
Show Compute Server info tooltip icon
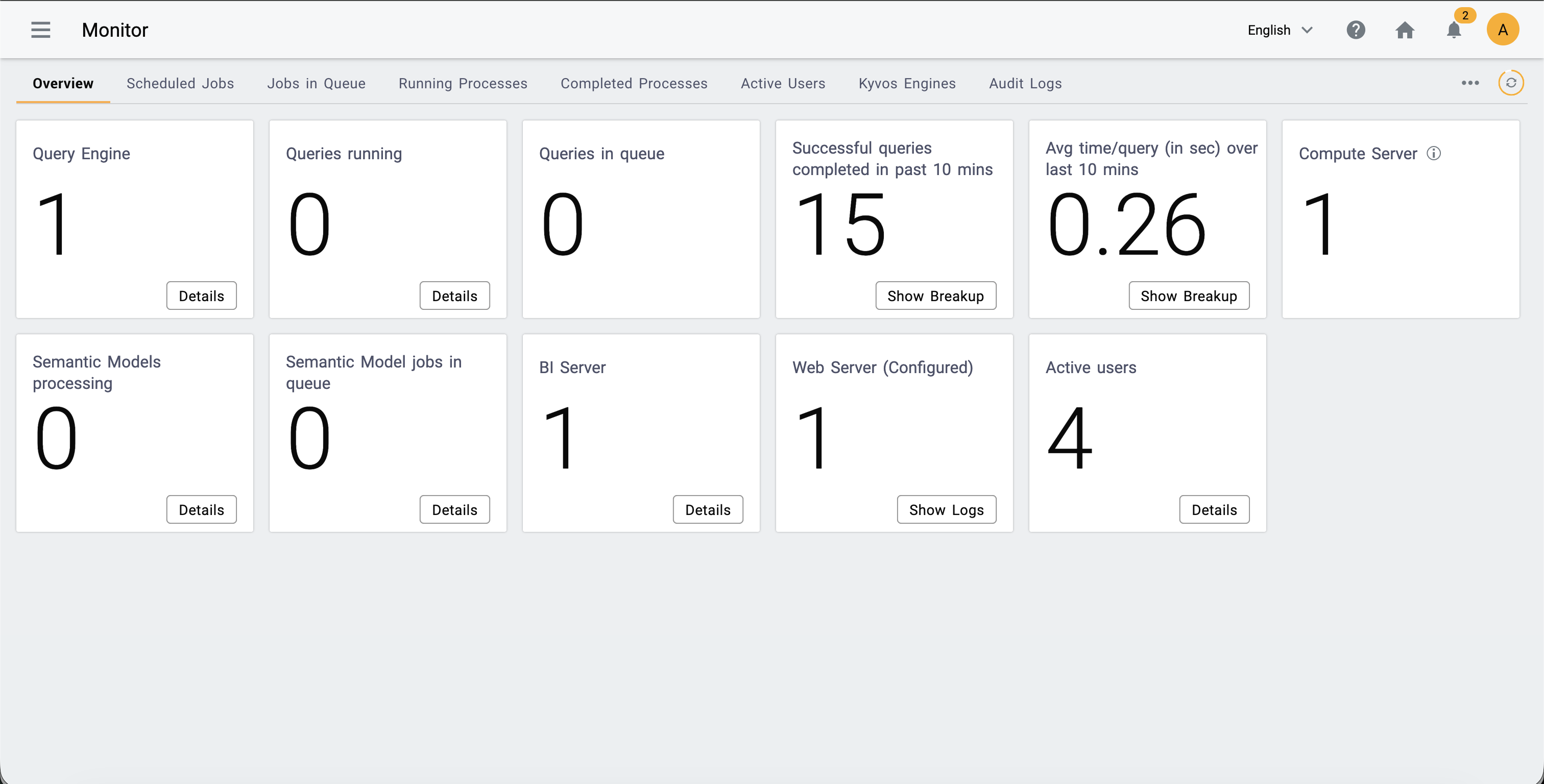(1434, 154)
